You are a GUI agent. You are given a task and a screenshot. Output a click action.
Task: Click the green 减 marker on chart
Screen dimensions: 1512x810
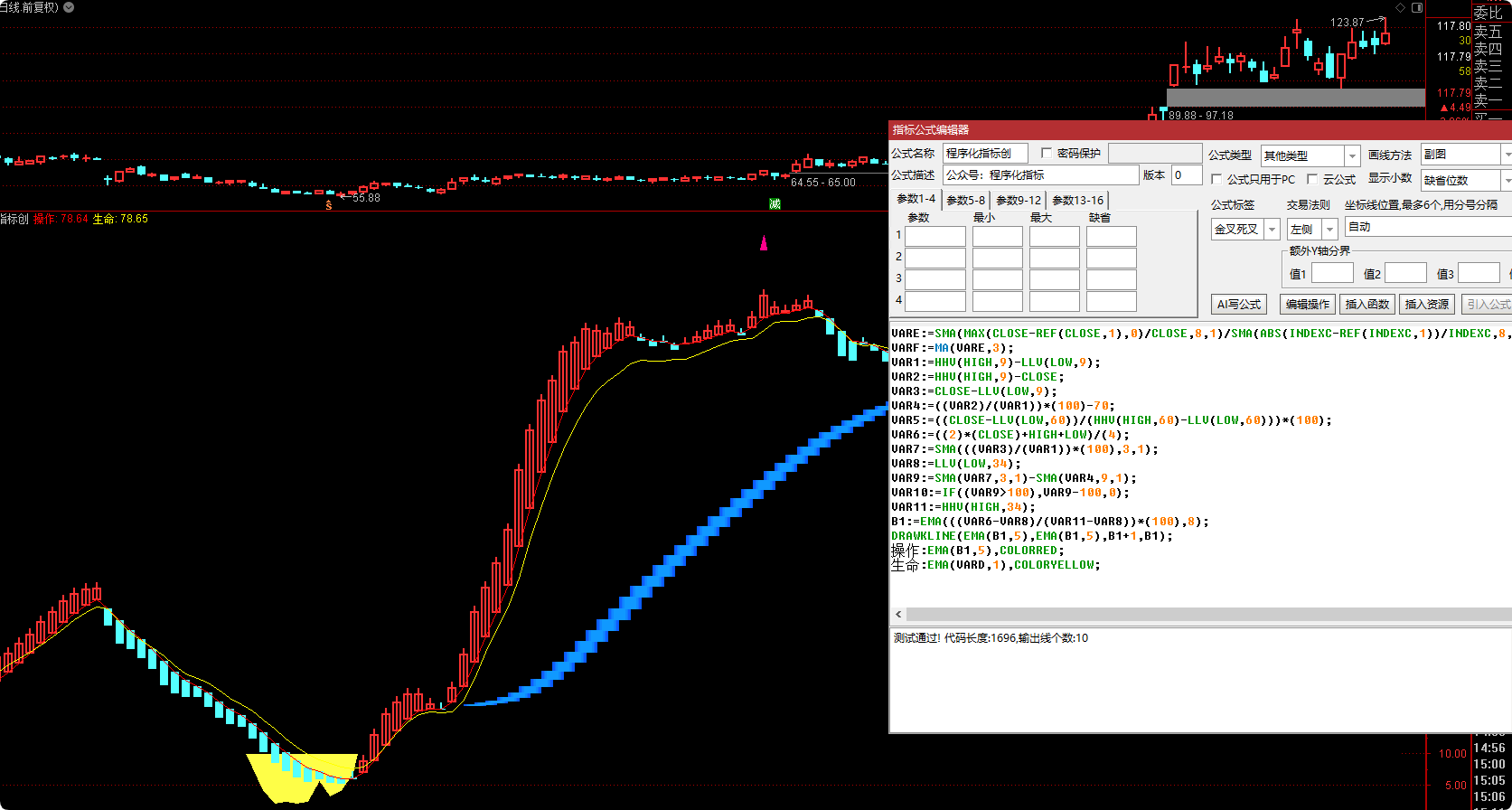(775, 204)
